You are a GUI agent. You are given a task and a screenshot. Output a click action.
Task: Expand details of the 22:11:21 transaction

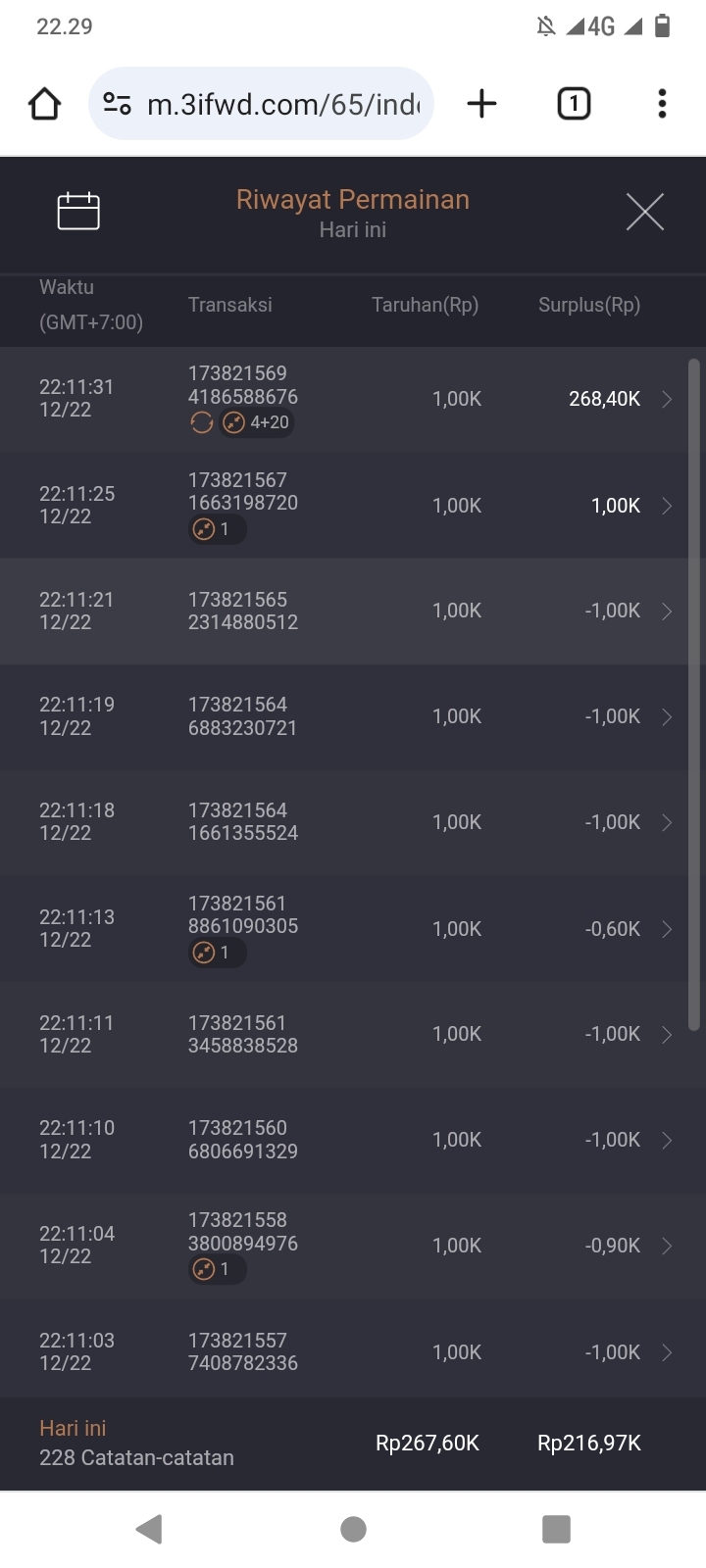(x=667, y=612)
